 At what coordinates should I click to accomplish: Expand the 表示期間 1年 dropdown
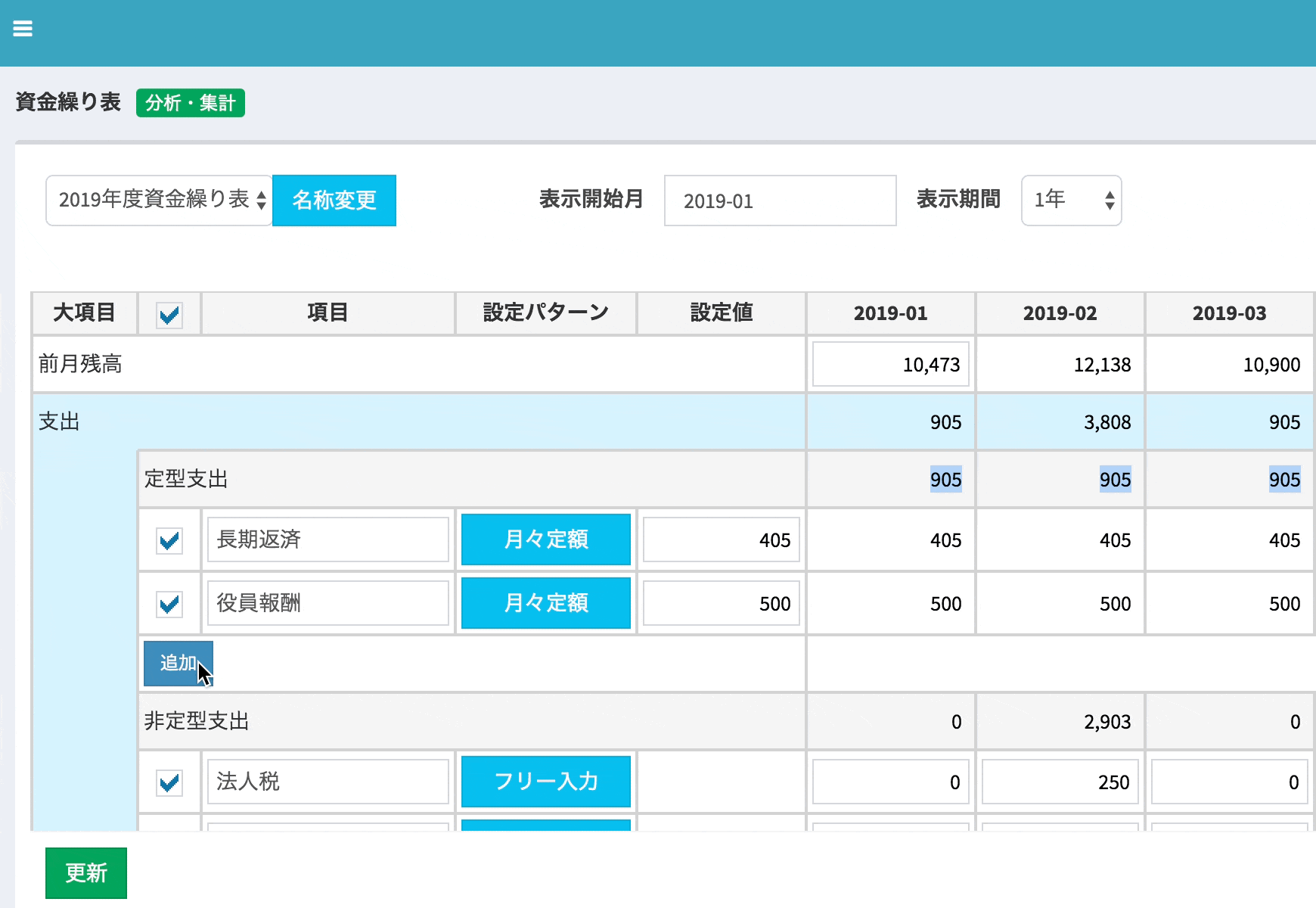(1071, 201)
